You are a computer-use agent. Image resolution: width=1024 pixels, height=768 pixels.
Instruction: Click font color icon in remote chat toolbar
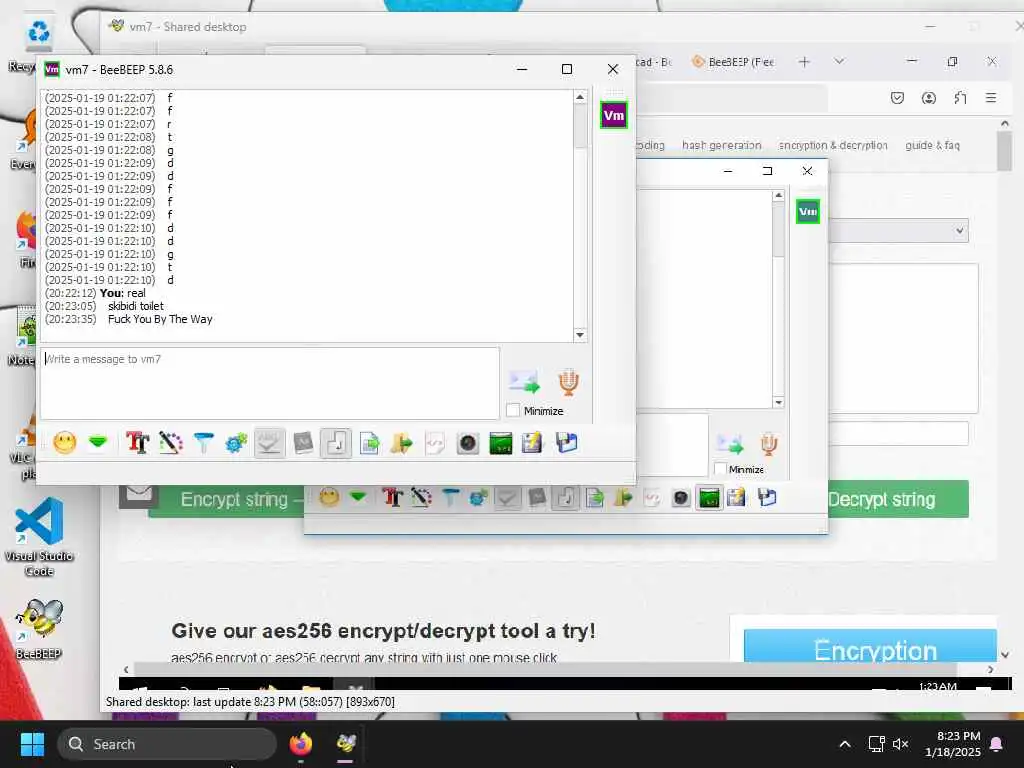(421, 498)
